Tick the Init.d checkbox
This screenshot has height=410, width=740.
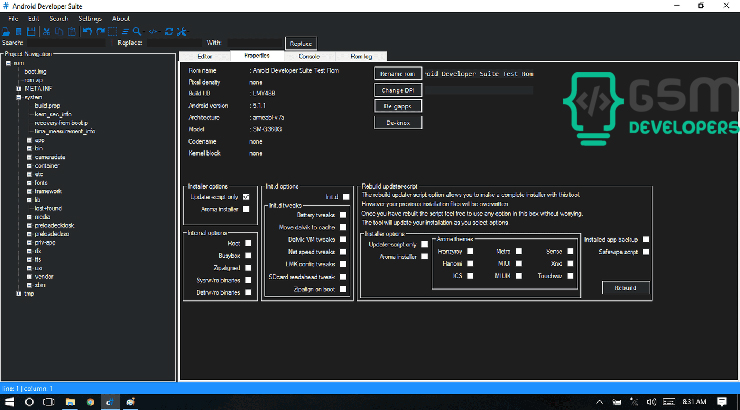[x=346, y=197]
